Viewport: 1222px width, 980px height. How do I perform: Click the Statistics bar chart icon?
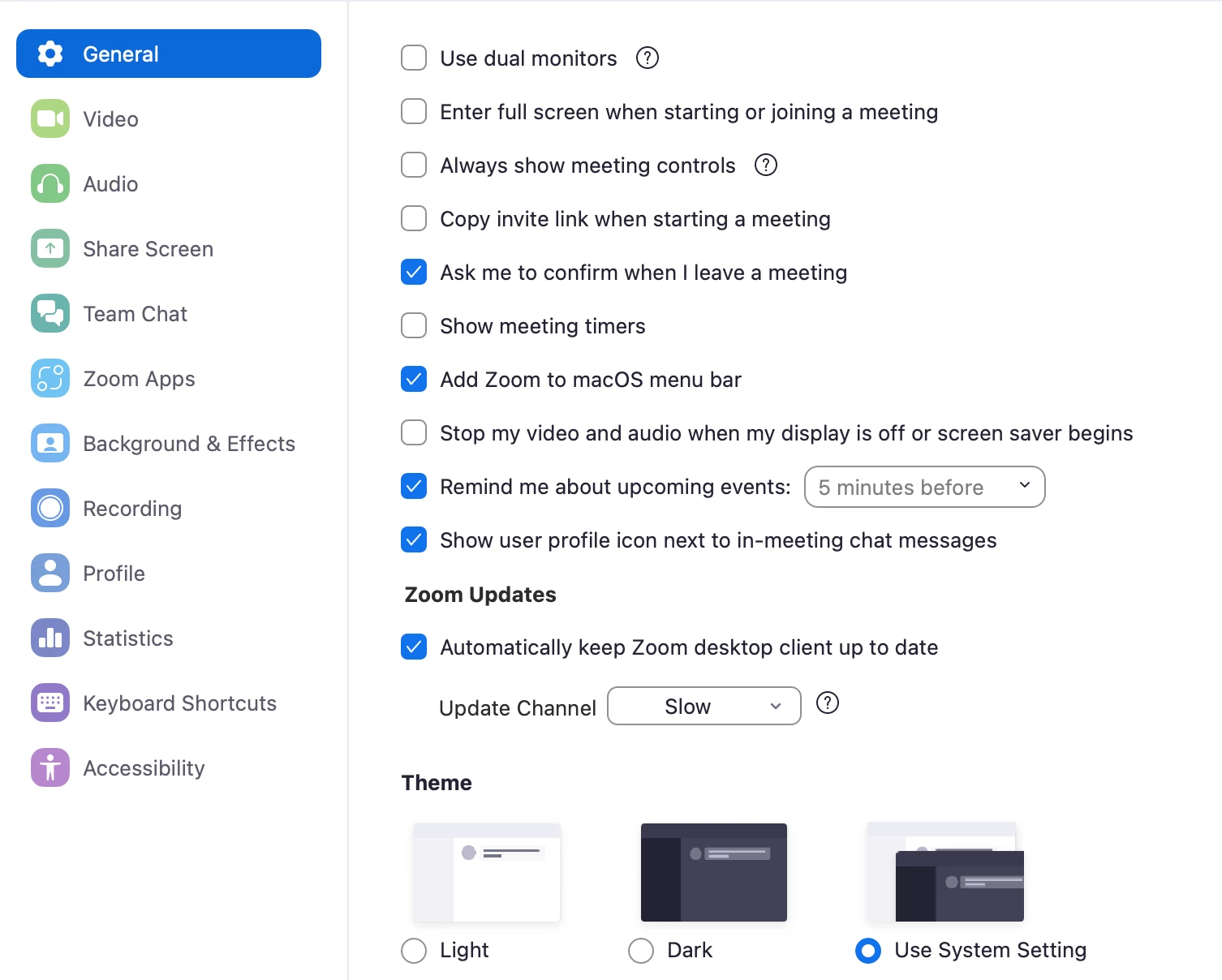pyautogui.click(x=50, y=638)
